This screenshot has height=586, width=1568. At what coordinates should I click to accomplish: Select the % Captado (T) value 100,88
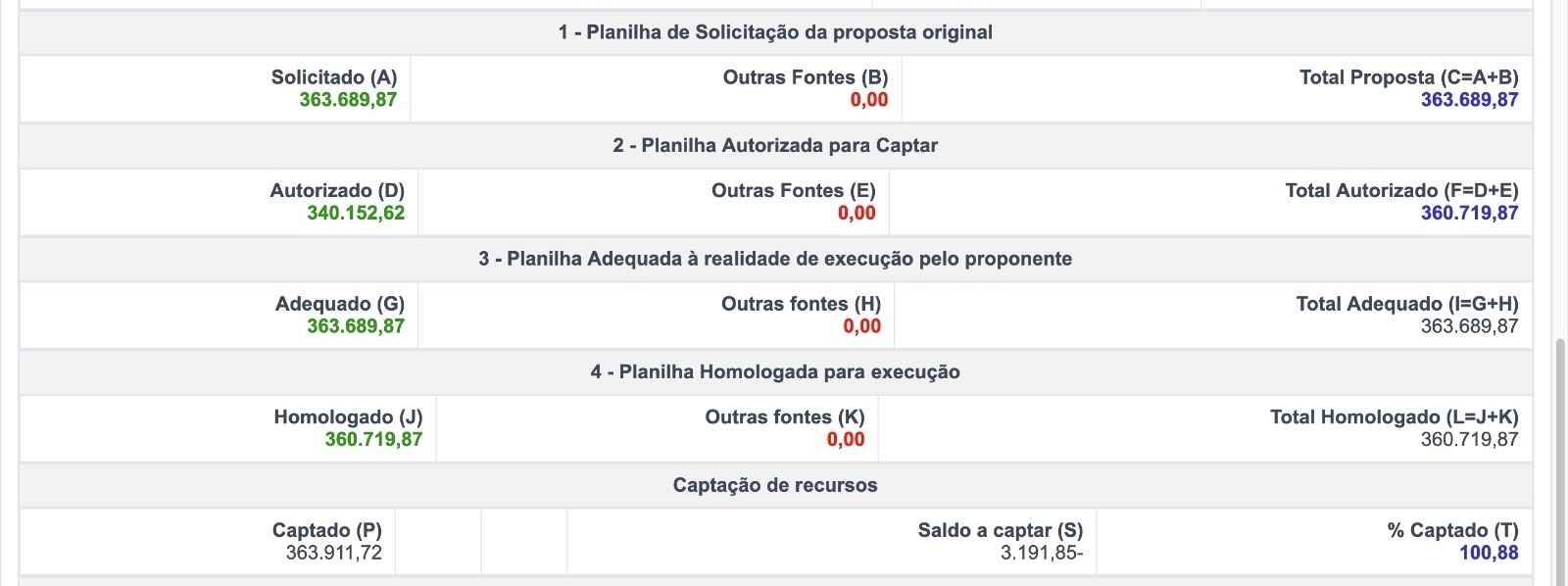click(x=1488, y=553)
